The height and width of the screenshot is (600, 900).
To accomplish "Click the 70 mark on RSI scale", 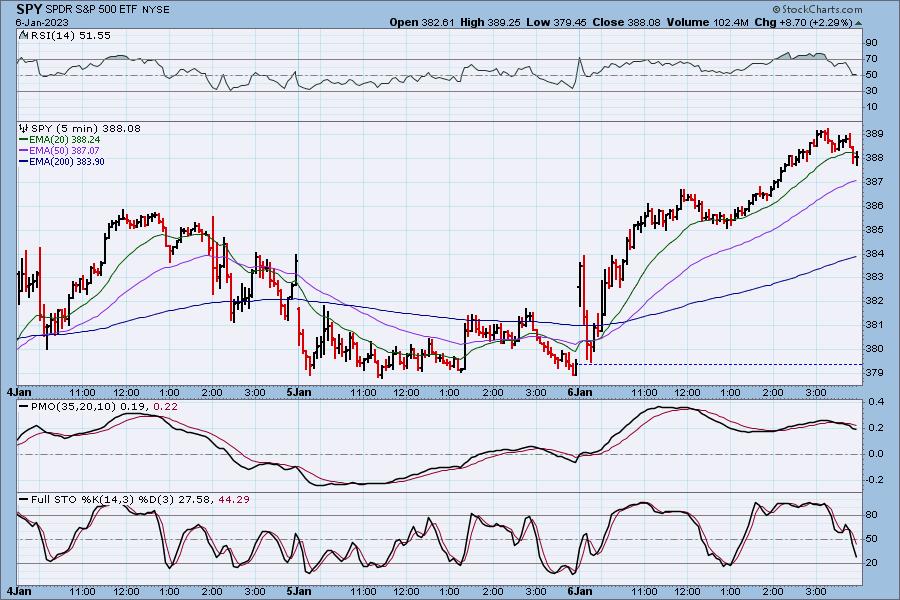I will [871, 59].
